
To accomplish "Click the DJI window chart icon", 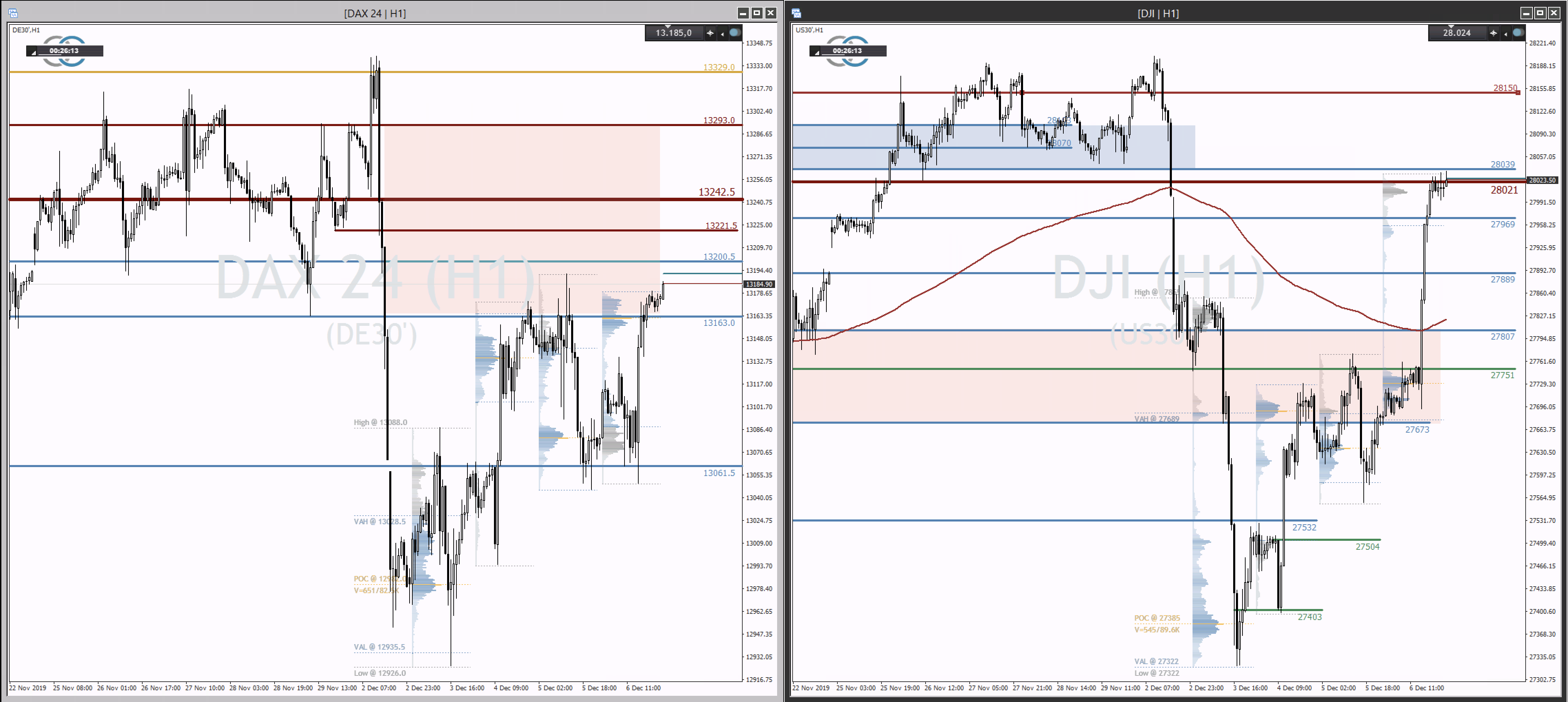I will tap(796, 13).
